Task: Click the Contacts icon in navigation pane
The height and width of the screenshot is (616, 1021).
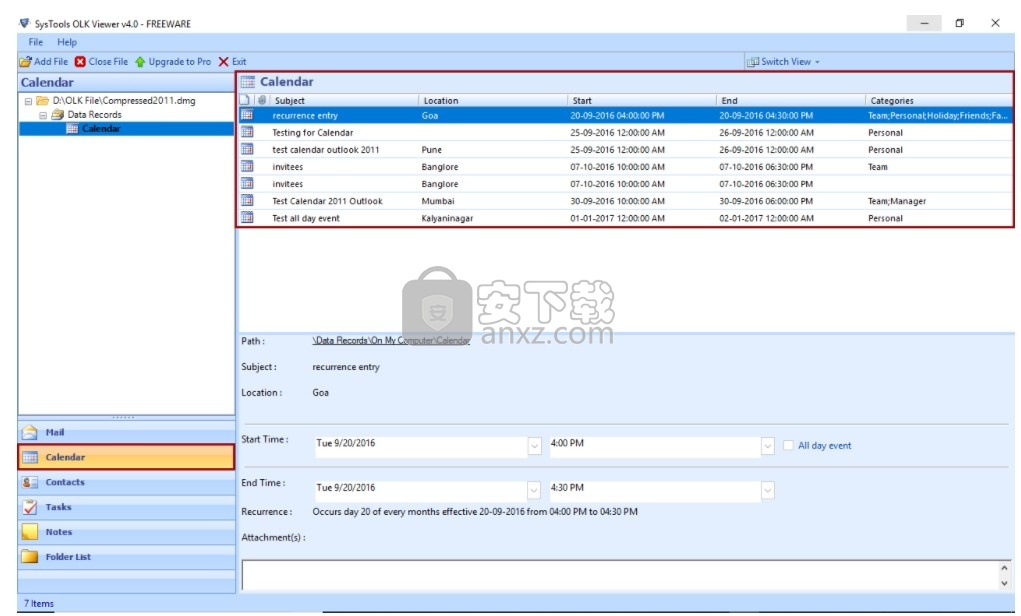Action: pyautogui.click(x=30, y=483)
